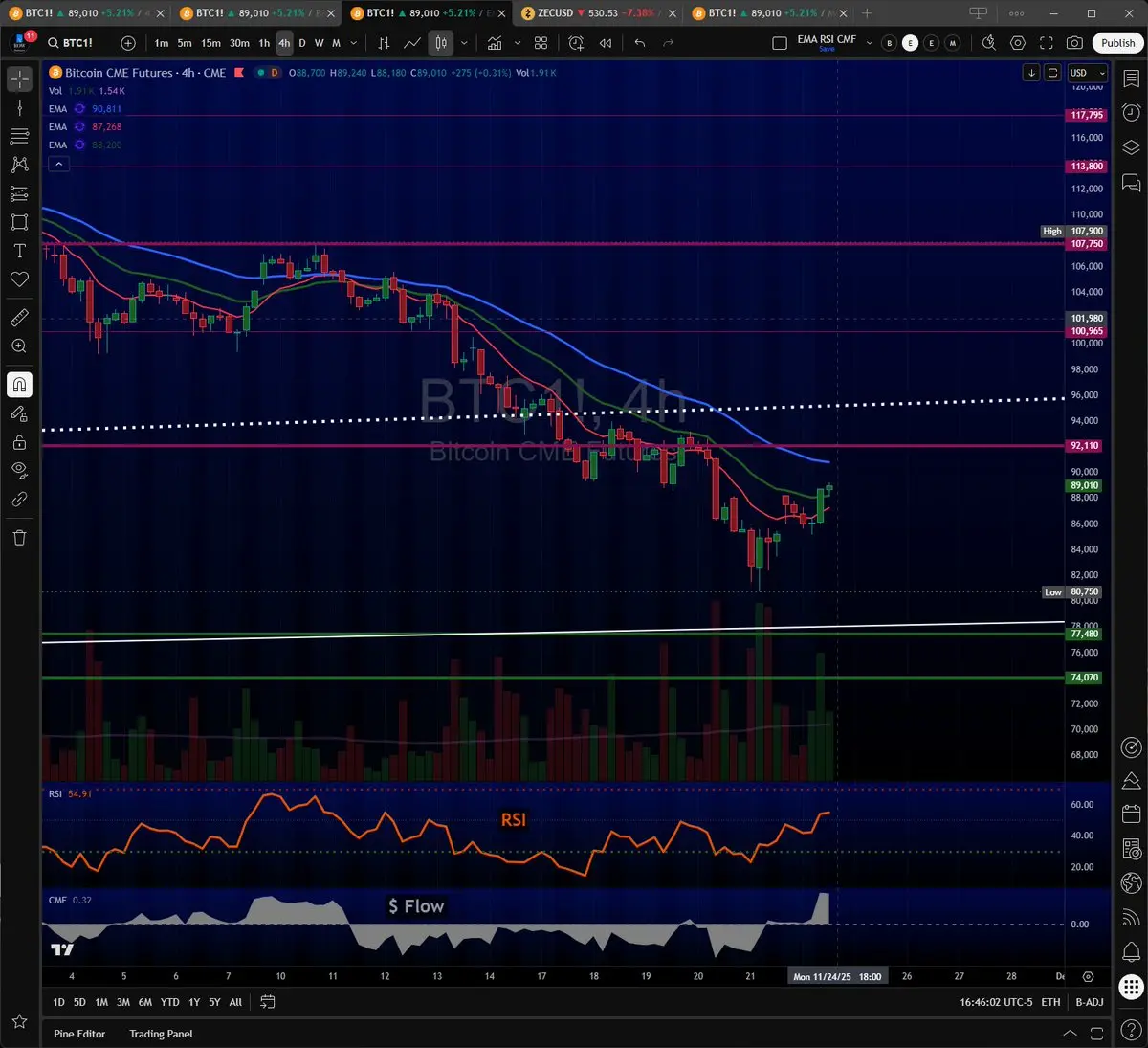This screenshot has height=1048, width=1148.
Task: Open the patterns drawing tool
Action: [19, 165]
